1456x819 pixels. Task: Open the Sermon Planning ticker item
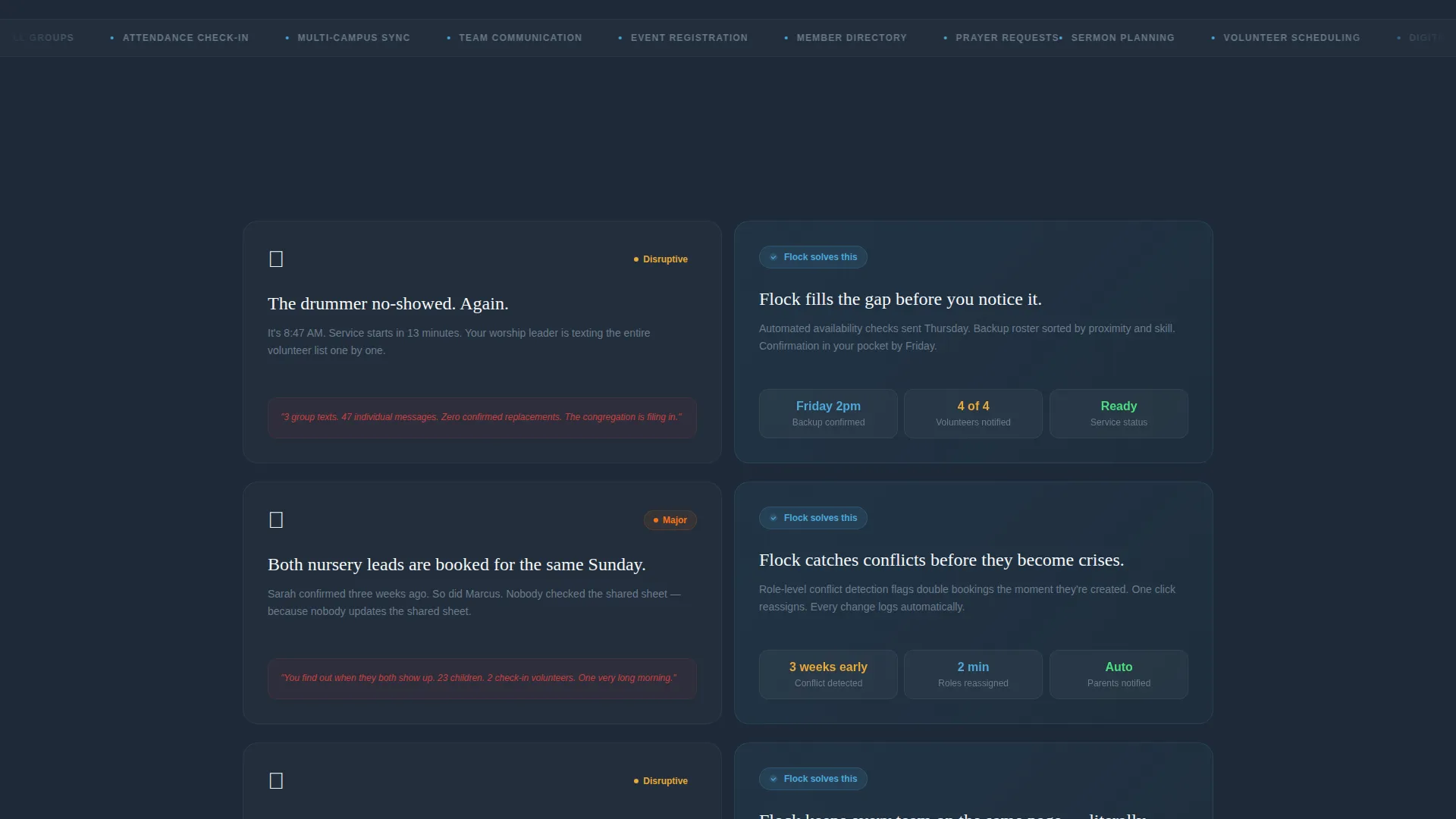point(1117,38)
